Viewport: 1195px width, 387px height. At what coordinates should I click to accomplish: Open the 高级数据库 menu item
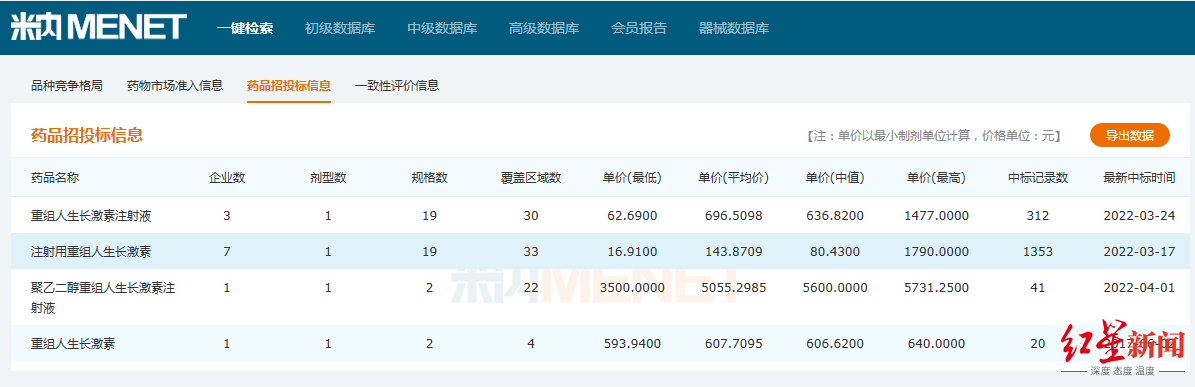point(544,29)
